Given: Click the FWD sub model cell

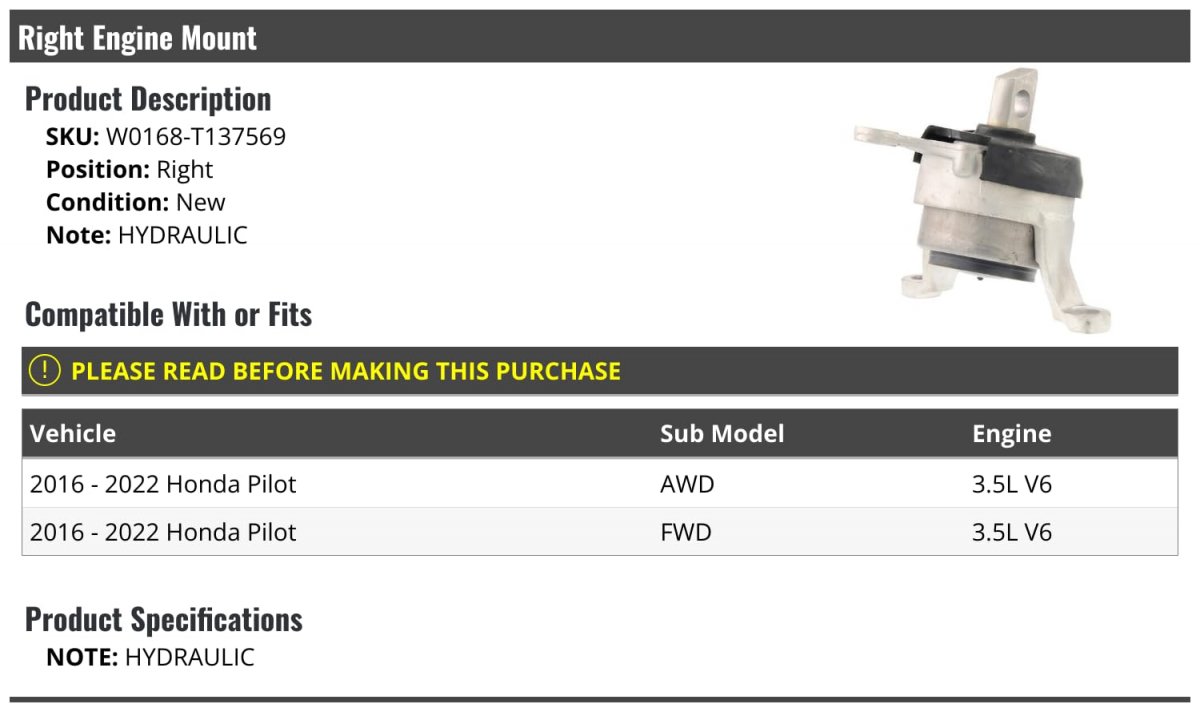Looking at the screenshot, I should [686, 532].
